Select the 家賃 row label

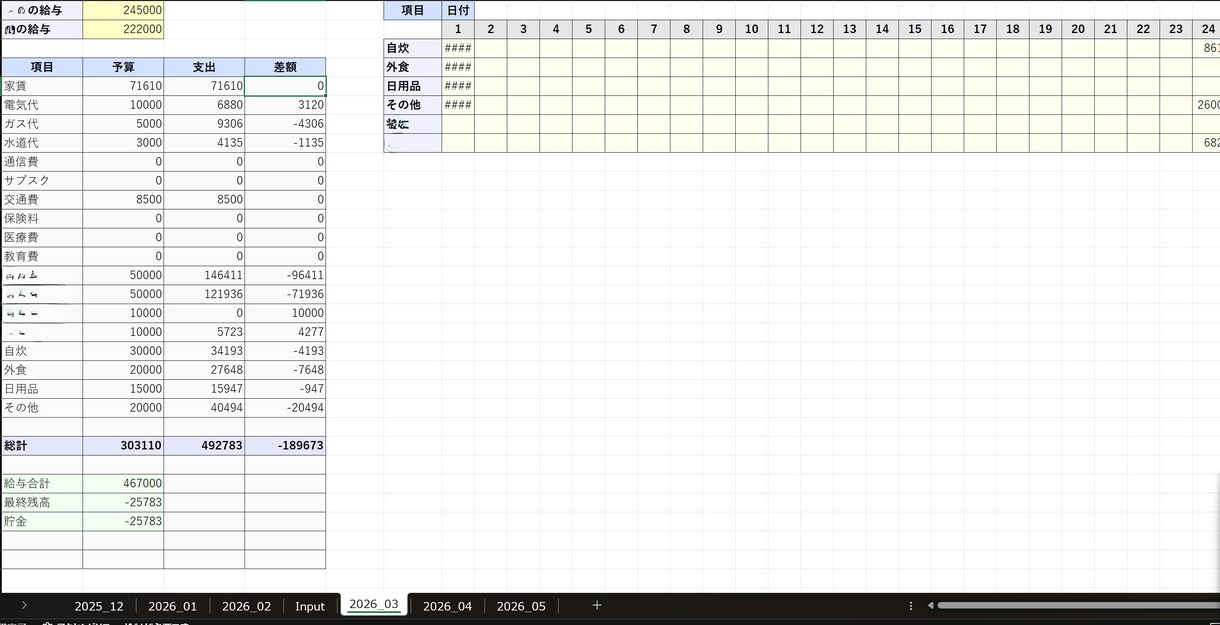(42, 86)
